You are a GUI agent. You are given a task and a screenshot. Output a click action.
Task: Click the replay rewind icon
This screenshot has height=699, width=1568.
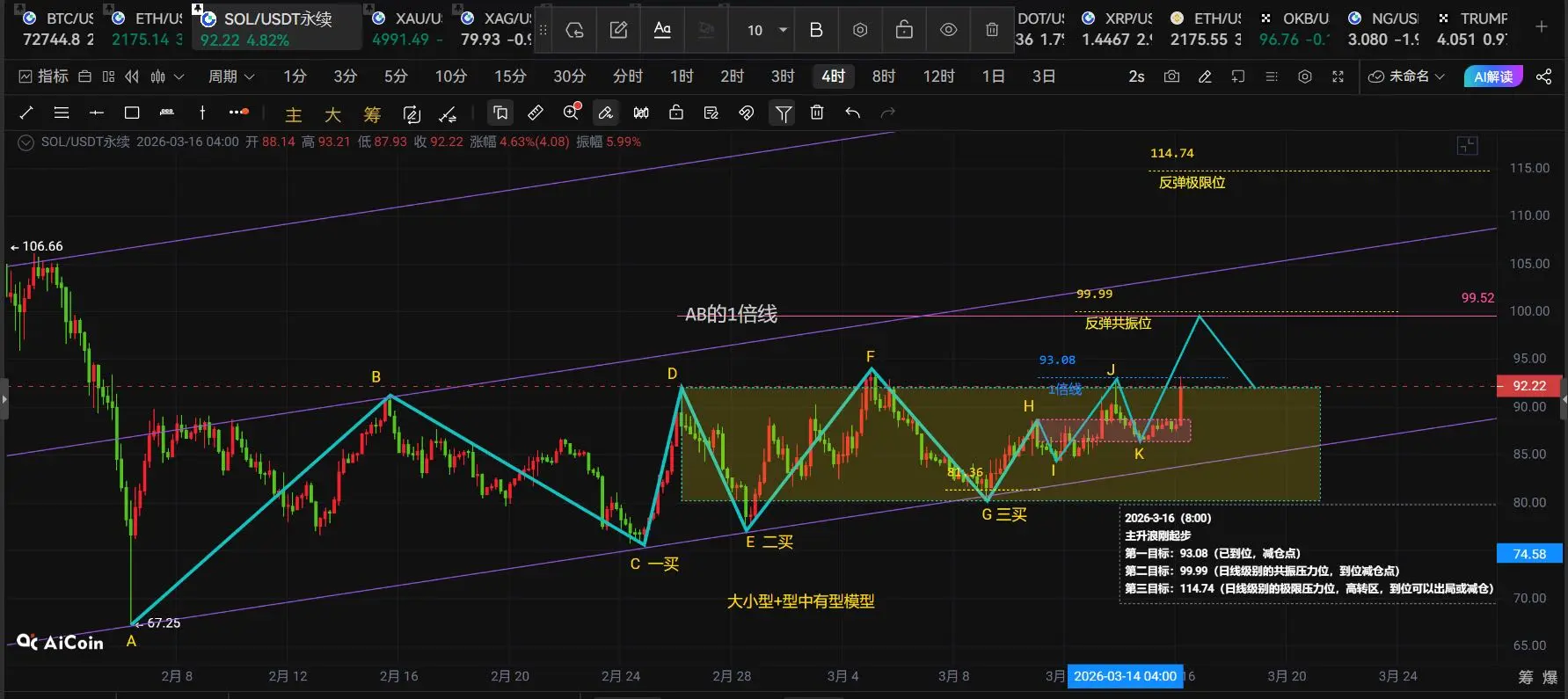click(x=132, y=76)
